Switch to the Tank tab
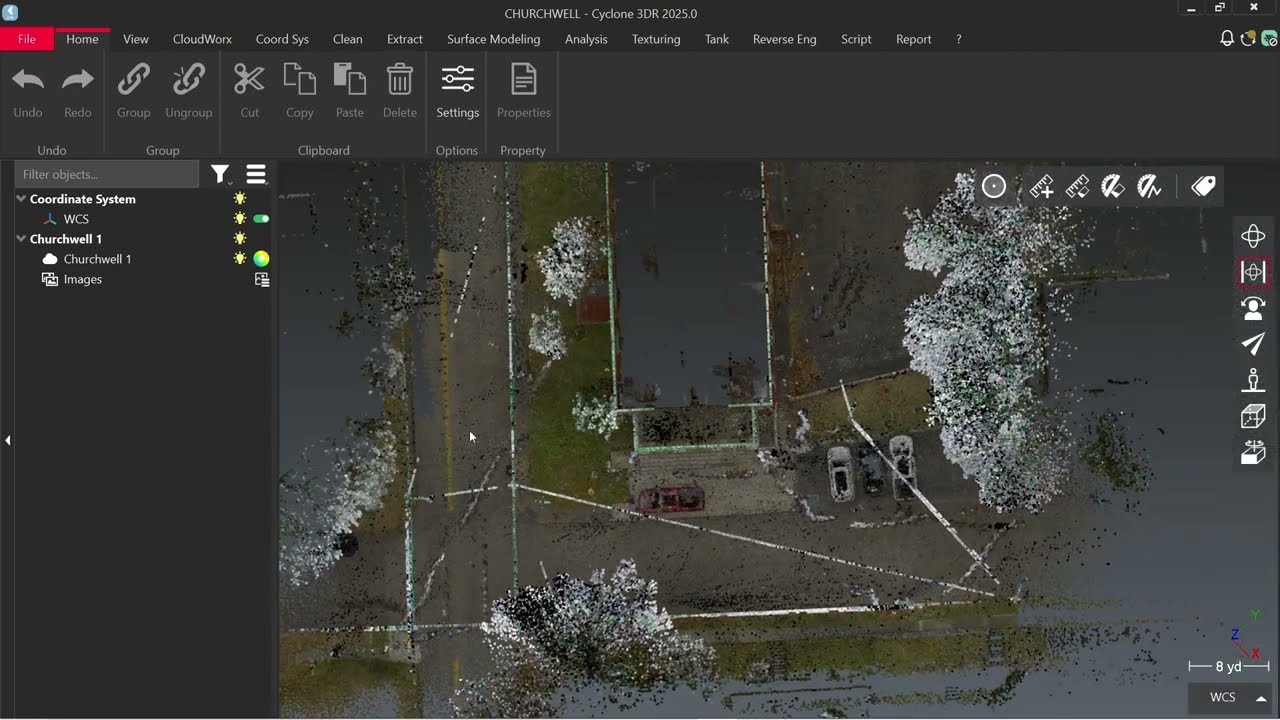Image resolution: width=1280 pixels, height=720 pixels. [x=717, y=39]
